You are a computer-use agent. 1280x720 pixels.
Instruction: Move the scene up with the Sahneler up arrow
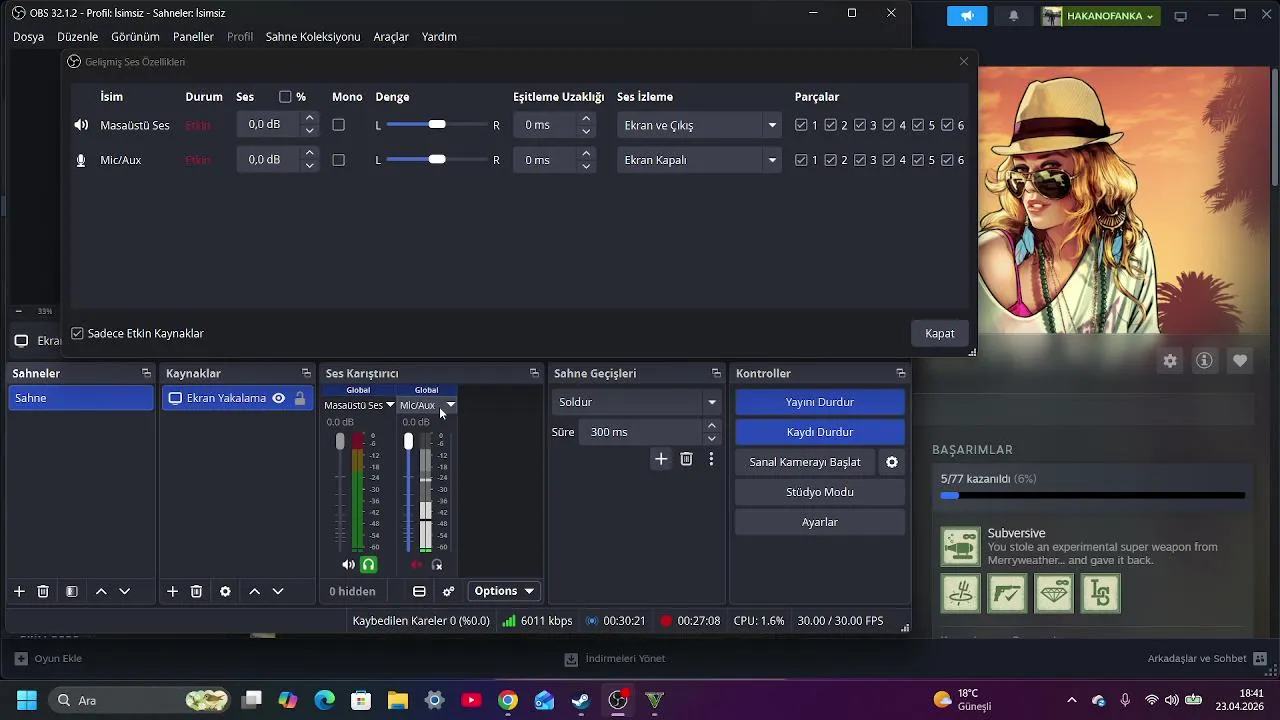(x=101, y=591)
